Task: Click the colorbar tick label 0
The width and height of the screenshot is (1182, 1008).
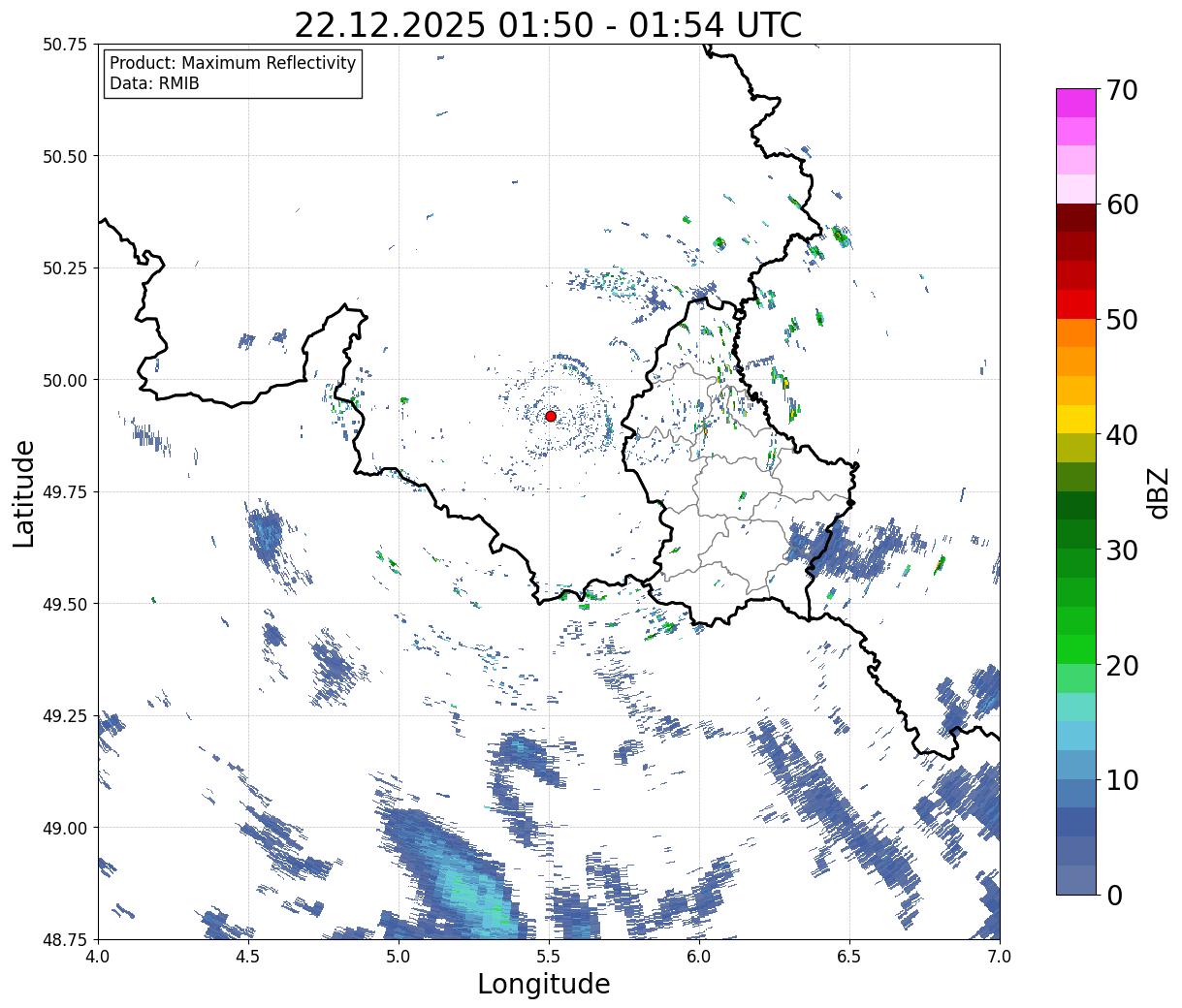Action: pos(1114,895)
